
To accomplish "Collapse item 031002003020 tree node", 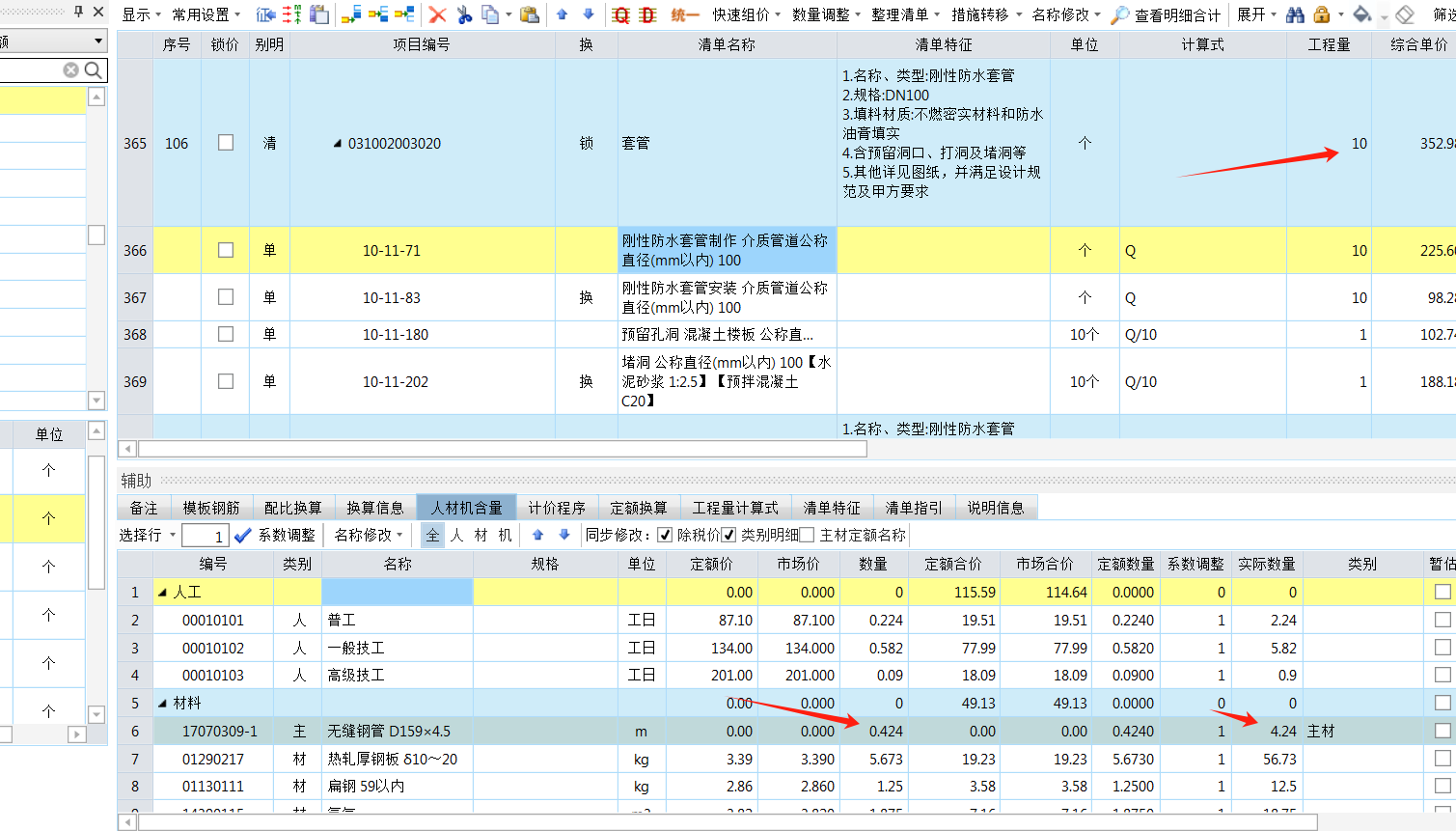I will point(338,144).
